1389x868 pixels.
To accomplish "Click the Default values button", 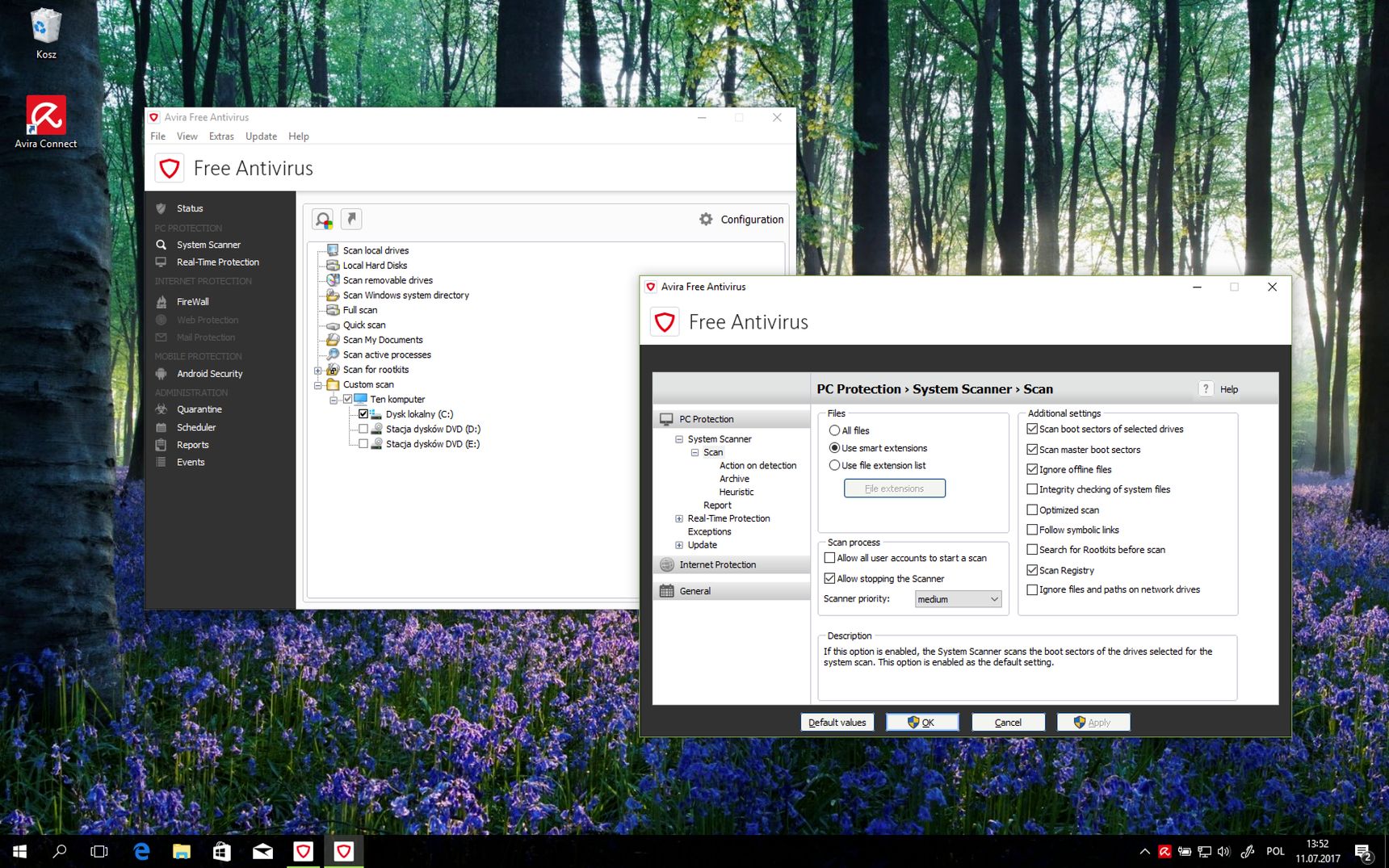I will [837, 723].
